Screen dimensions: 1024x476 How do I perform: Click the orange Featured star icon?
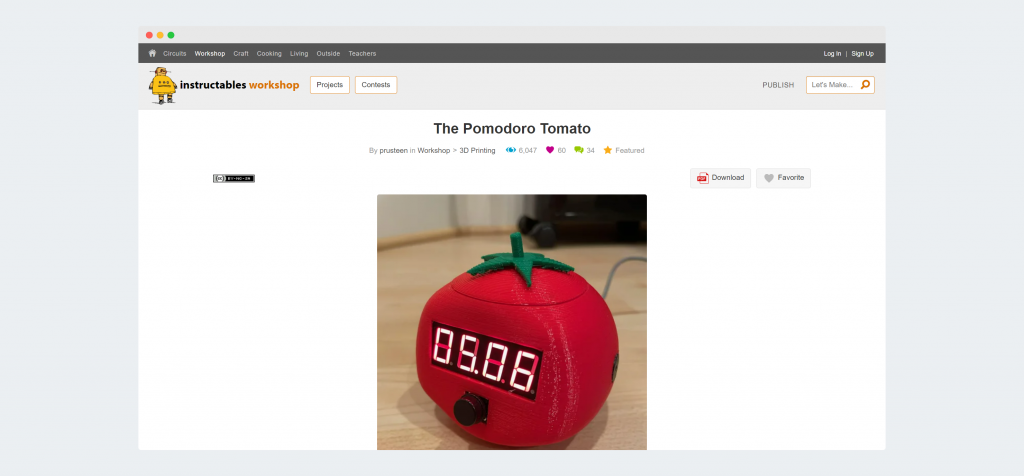607,150
